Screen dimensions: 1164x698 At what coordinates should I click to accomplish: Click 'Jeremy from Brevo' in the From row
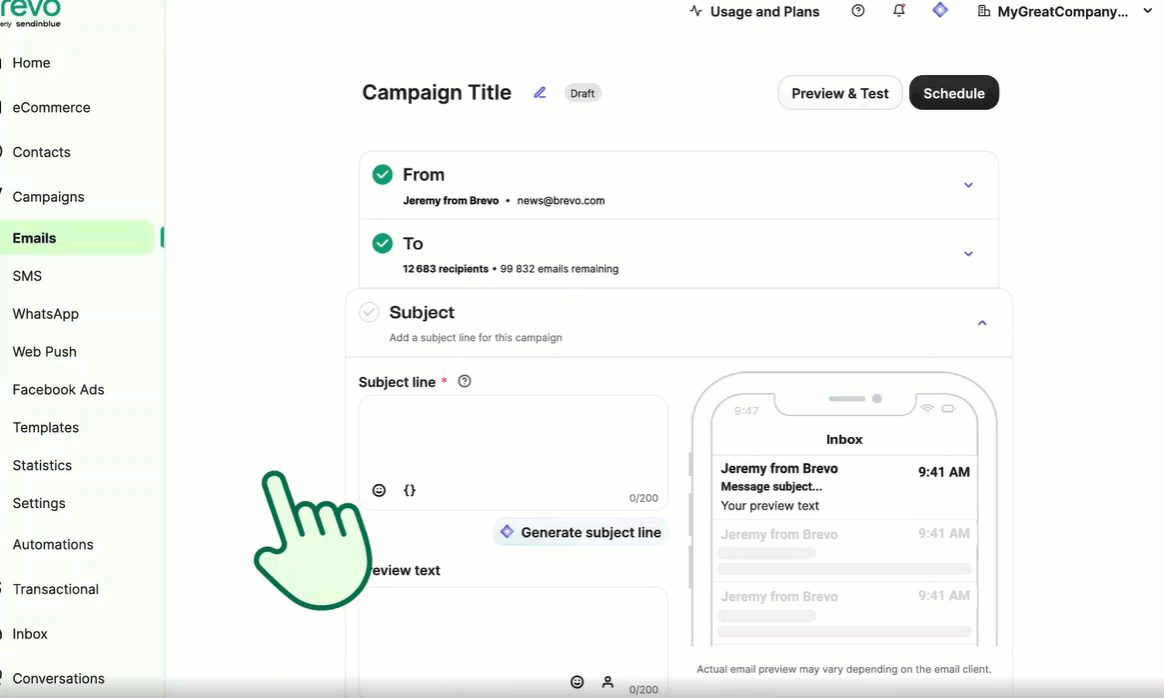click(451, 200)
